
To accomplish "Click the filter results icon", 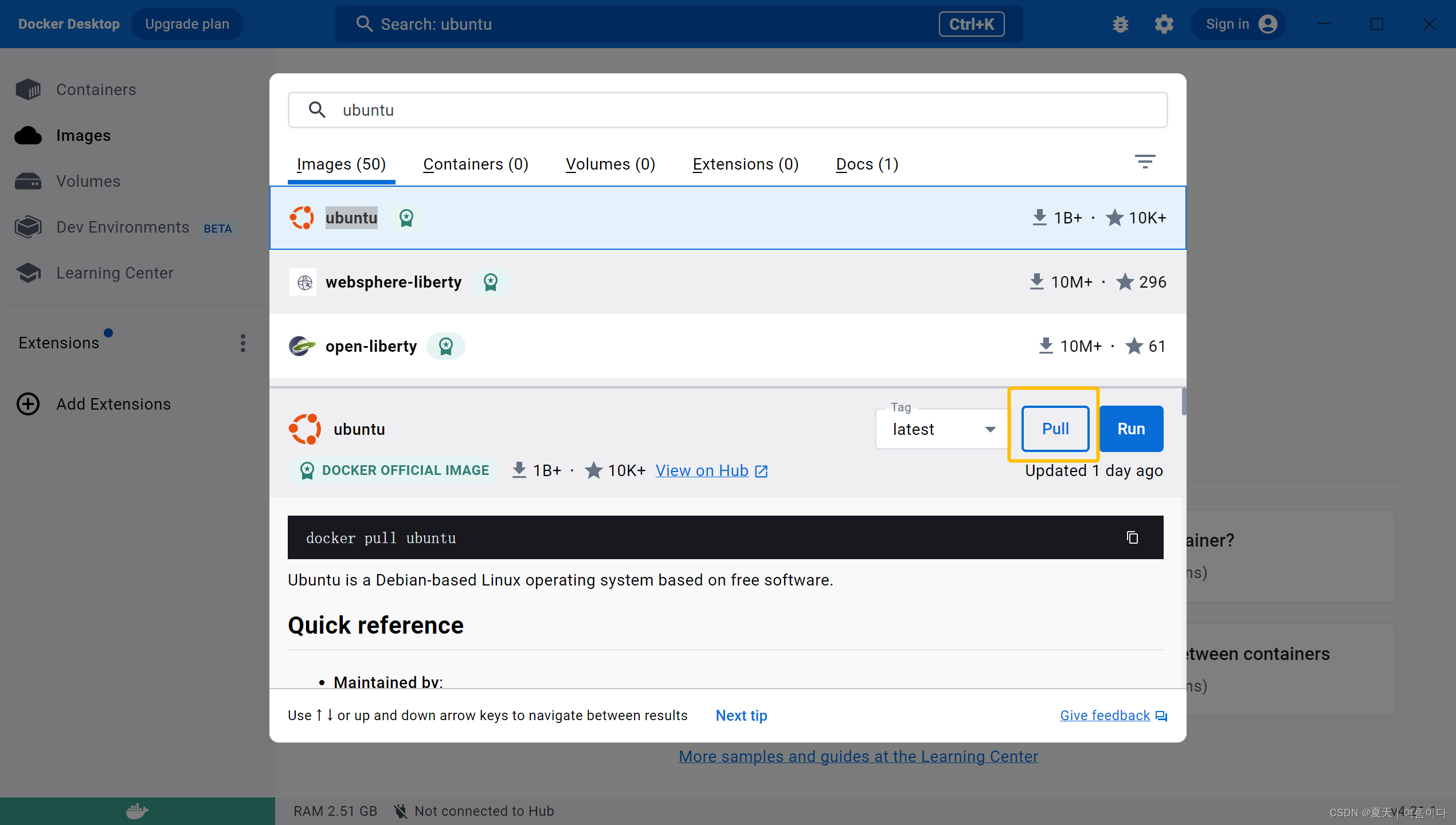I will point(1145,162).
